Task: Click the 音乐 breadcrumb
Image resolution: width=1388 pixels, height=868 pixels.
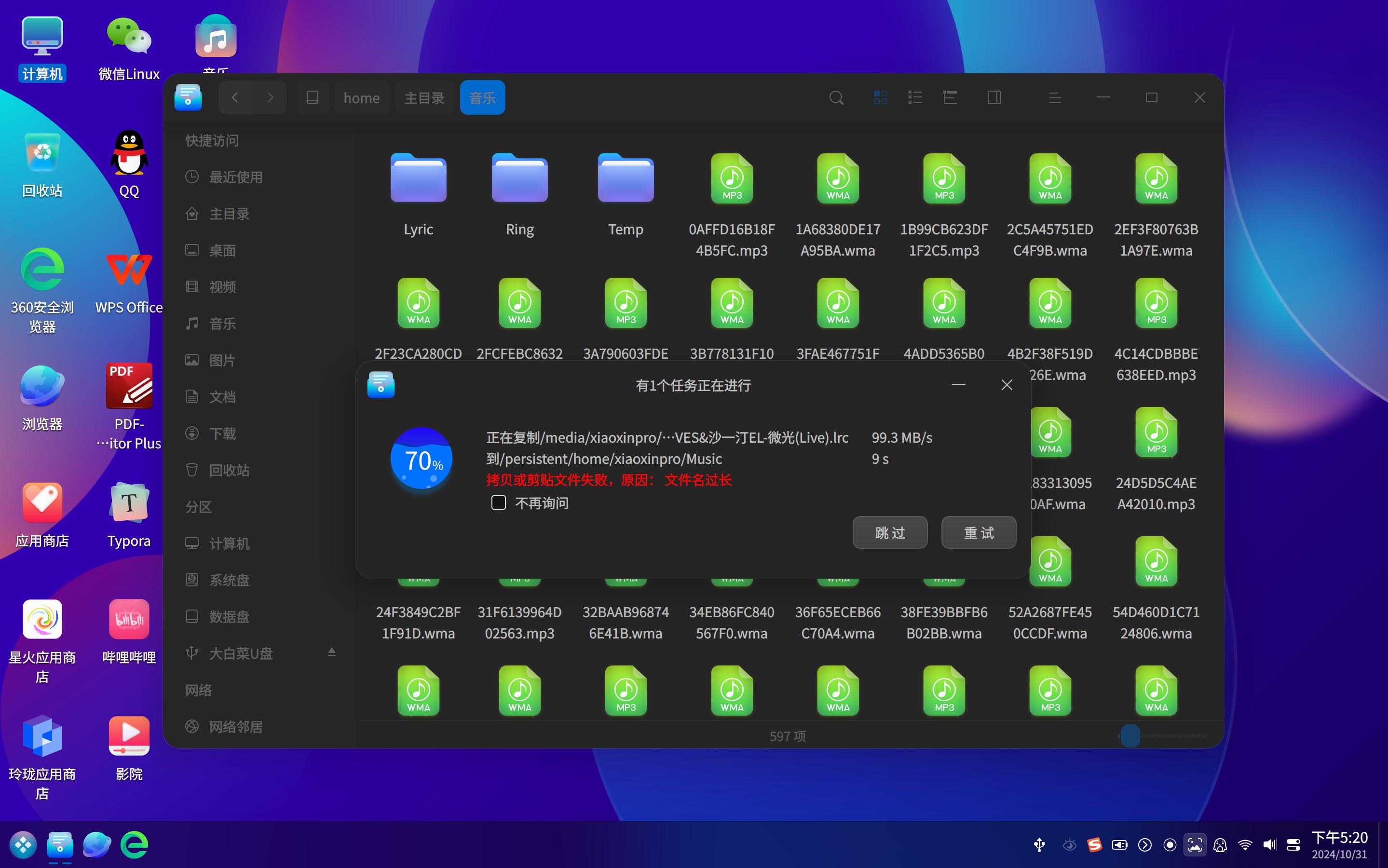Action: coord(482,97)
